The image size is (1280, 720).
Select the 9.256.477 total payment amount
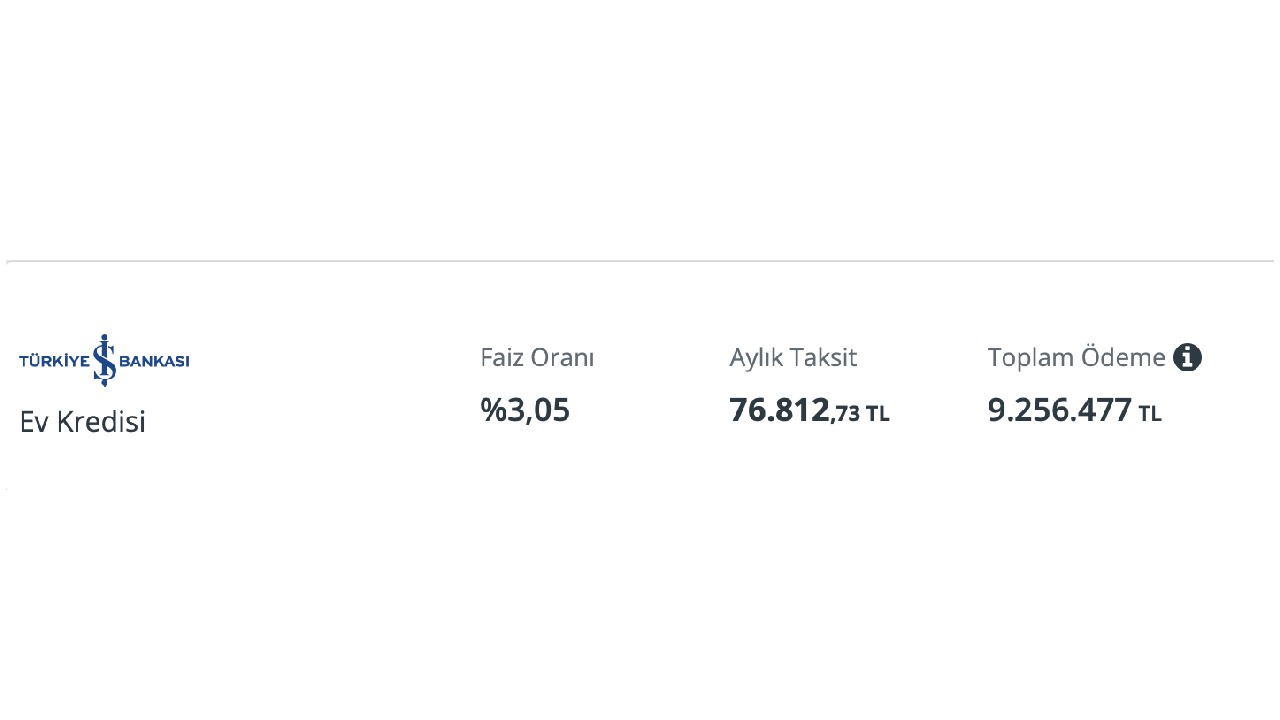[1059, 410]
